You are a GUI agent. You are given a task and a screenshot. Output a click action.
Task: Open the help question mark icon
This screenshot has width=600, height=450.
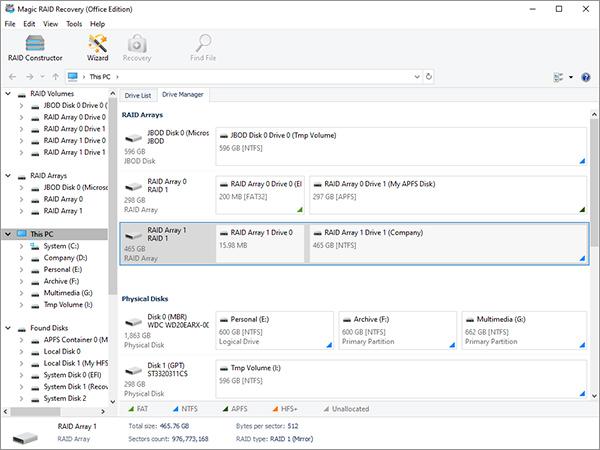click(x=585, y=77)
